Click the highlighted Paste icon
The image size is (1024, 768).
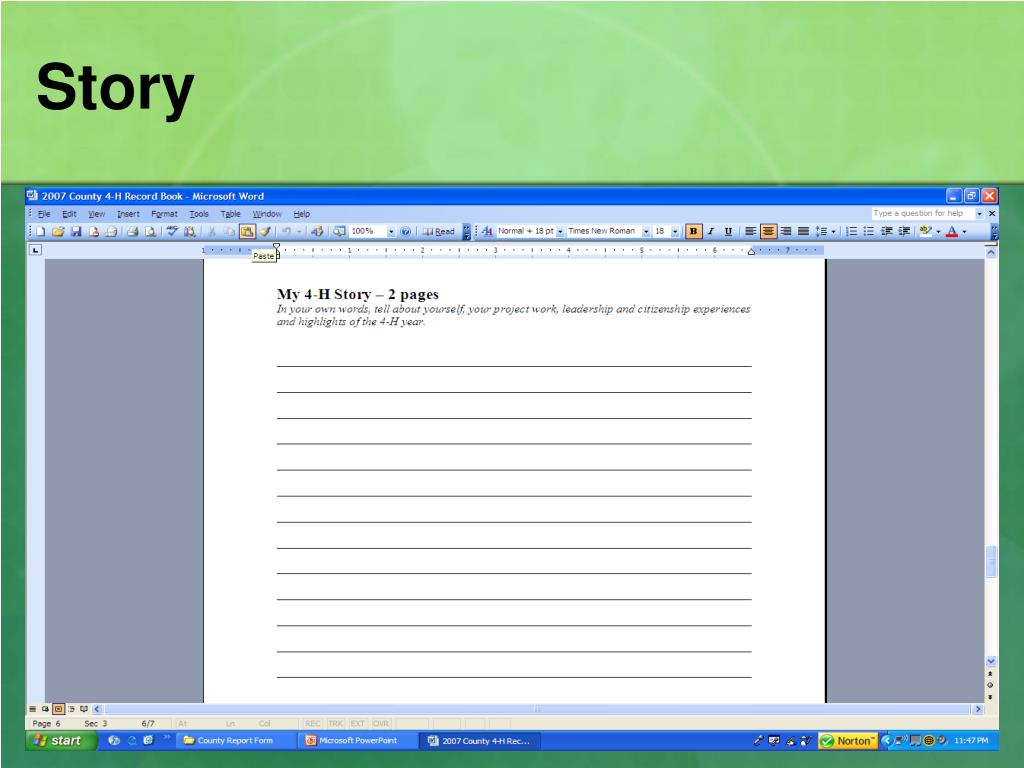(x=247, y=231)
